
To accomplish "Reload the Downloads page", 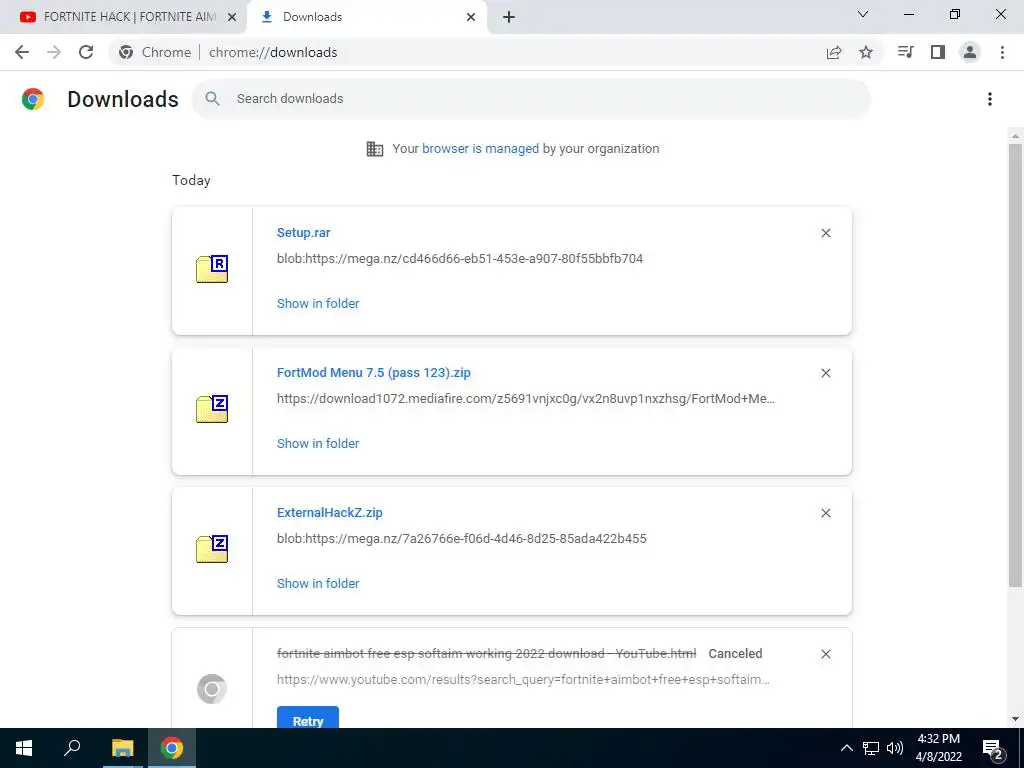I will click(x=86, y=52).
